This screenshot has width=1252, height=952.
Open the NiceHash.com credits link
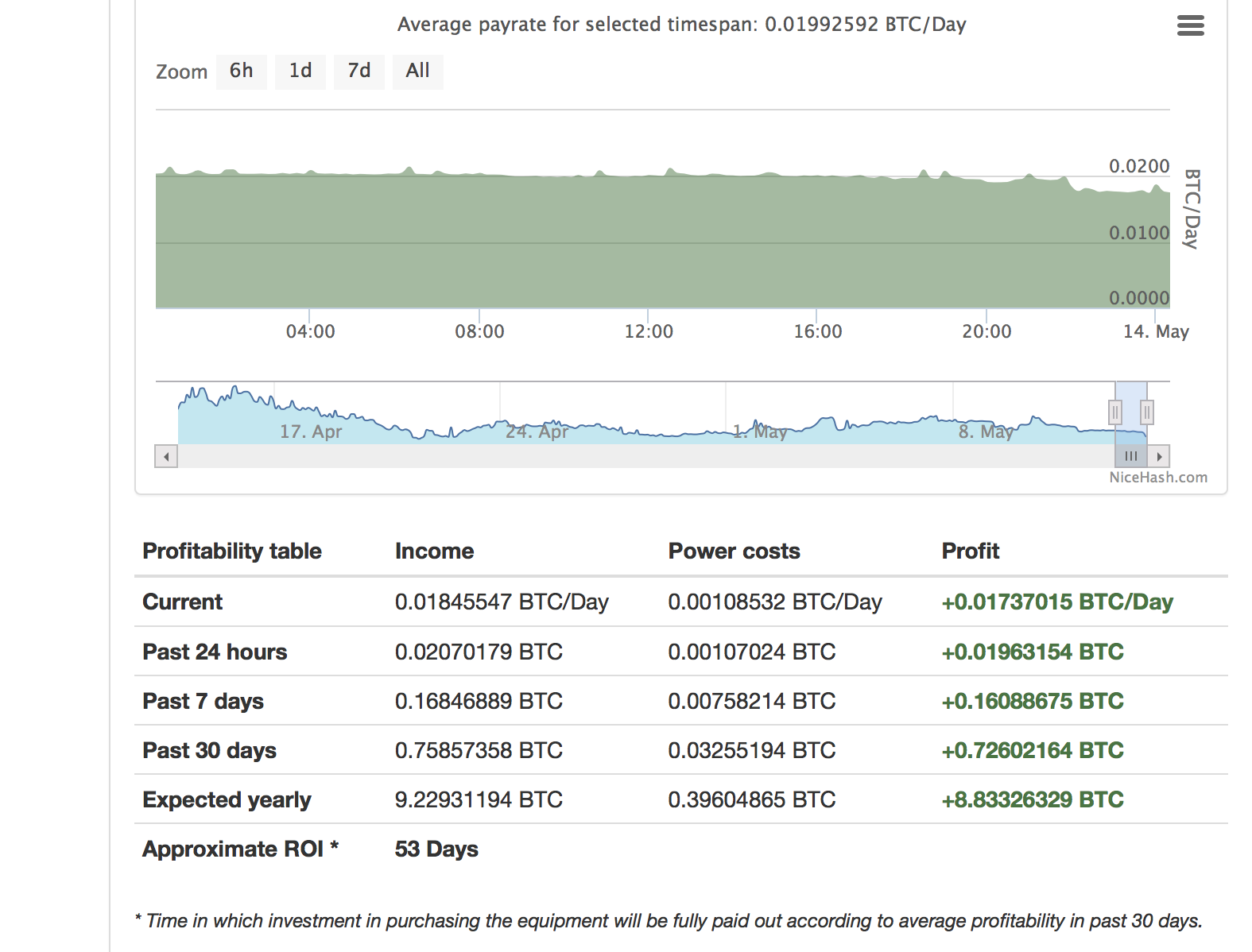(x=1157, y=478)
